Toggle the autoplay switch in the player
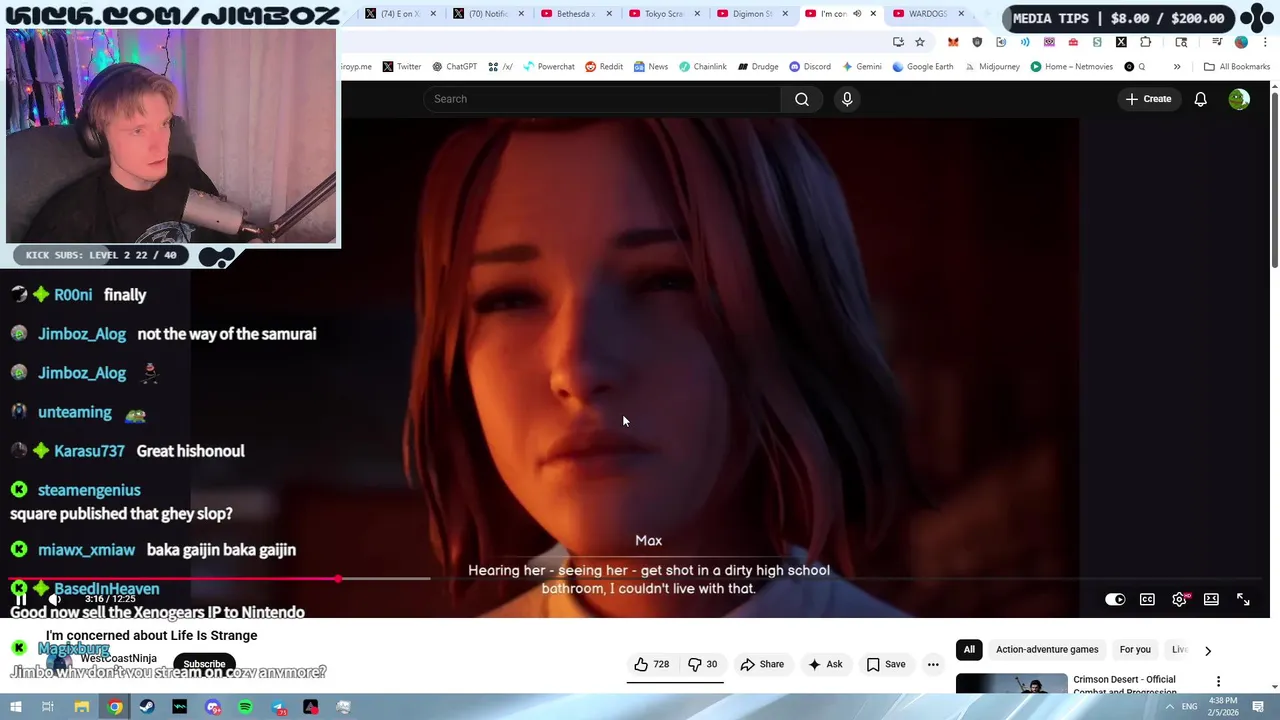 pyautogui.click(x=1115, y=600)
